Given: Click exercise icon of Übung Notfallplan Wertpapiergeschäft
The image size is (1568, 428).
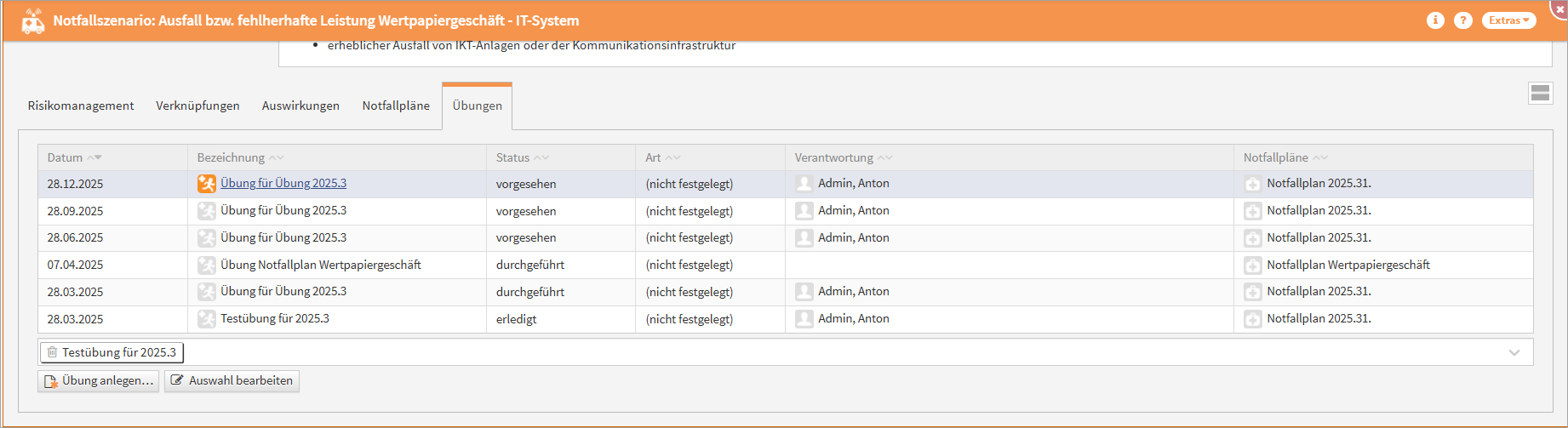Looking at the screenshot, I should click(x=206, y=265).
